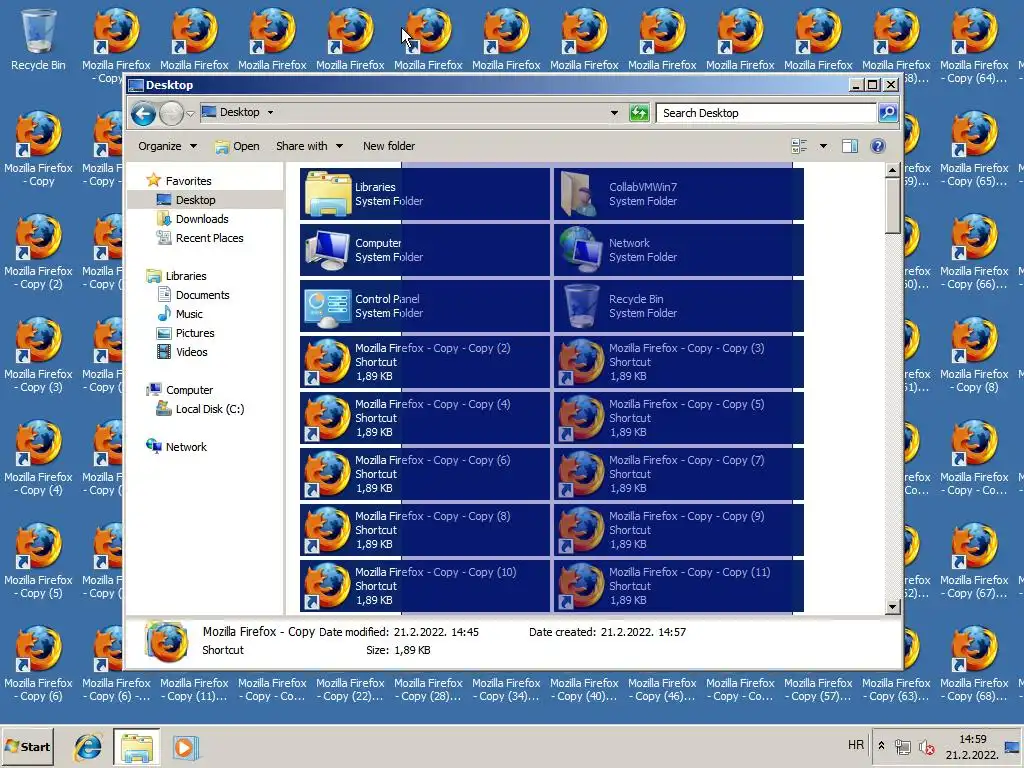The height and width of the screenshot is (768, 1024).
Task: Select Mozilla Firefox - Copy - Copy (3) shortcut
Action: [x=679, y=362]
